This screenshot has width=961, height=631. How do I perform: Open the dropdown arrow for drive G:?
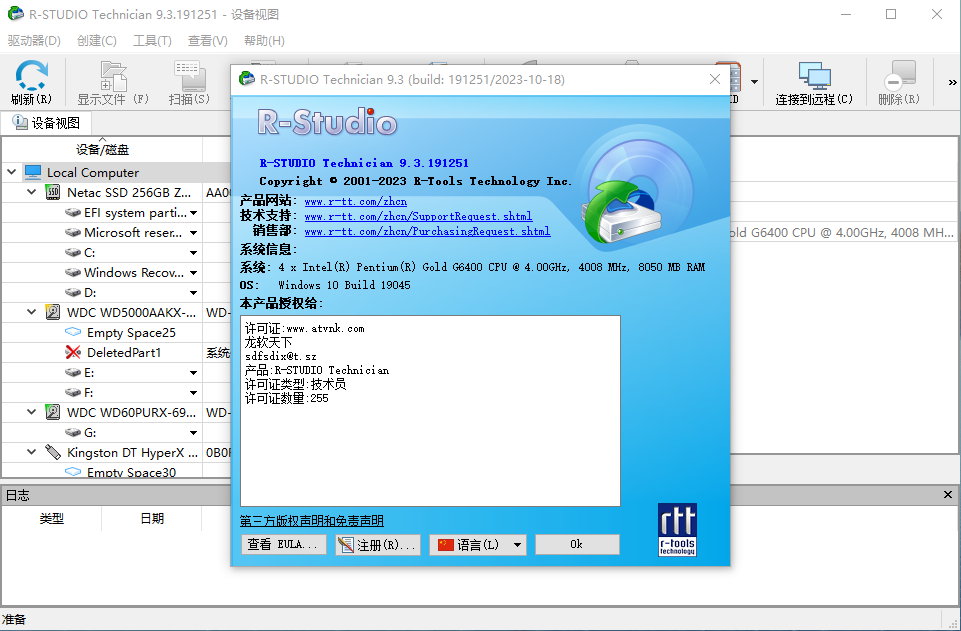[x=194, y=433]
